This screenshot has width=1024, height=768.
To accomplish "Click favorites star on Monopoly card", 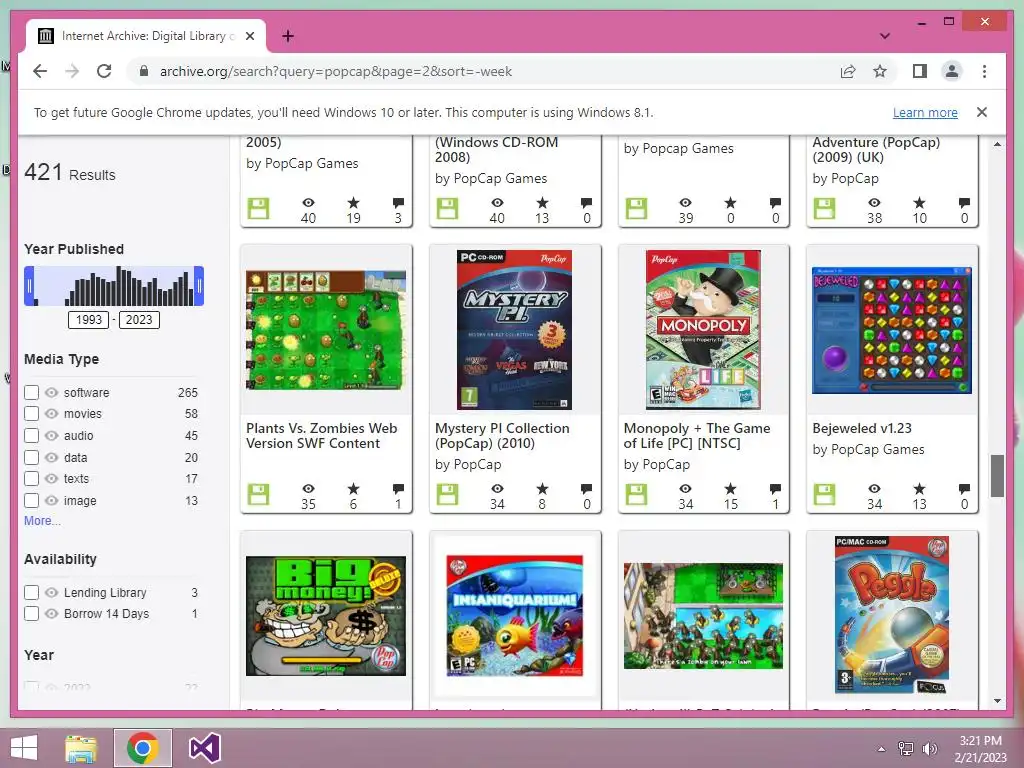I will [731, 488].
